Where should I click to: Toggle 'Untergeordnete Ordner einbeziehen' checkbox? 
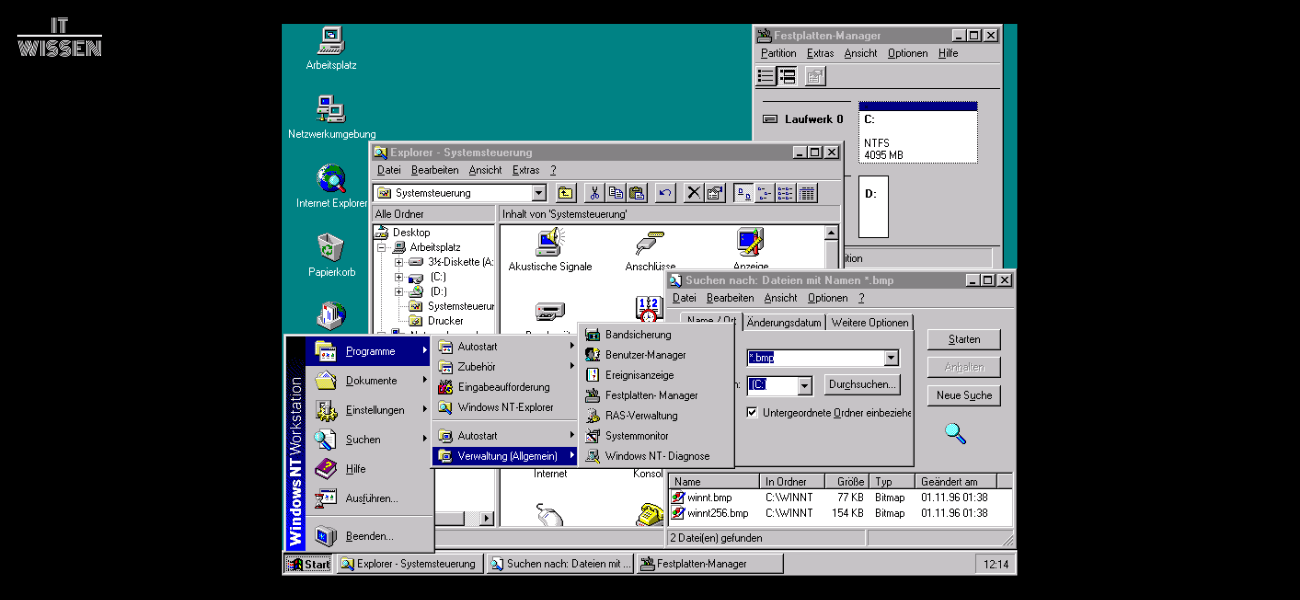(752, 412)
